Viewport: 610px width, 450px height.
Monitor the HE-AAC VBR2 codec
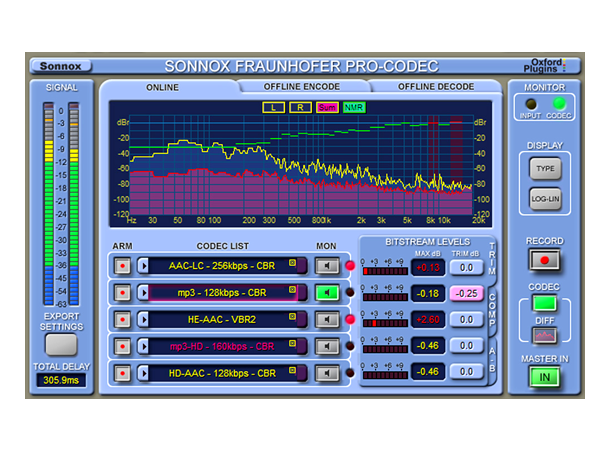(x=327, y=320)
